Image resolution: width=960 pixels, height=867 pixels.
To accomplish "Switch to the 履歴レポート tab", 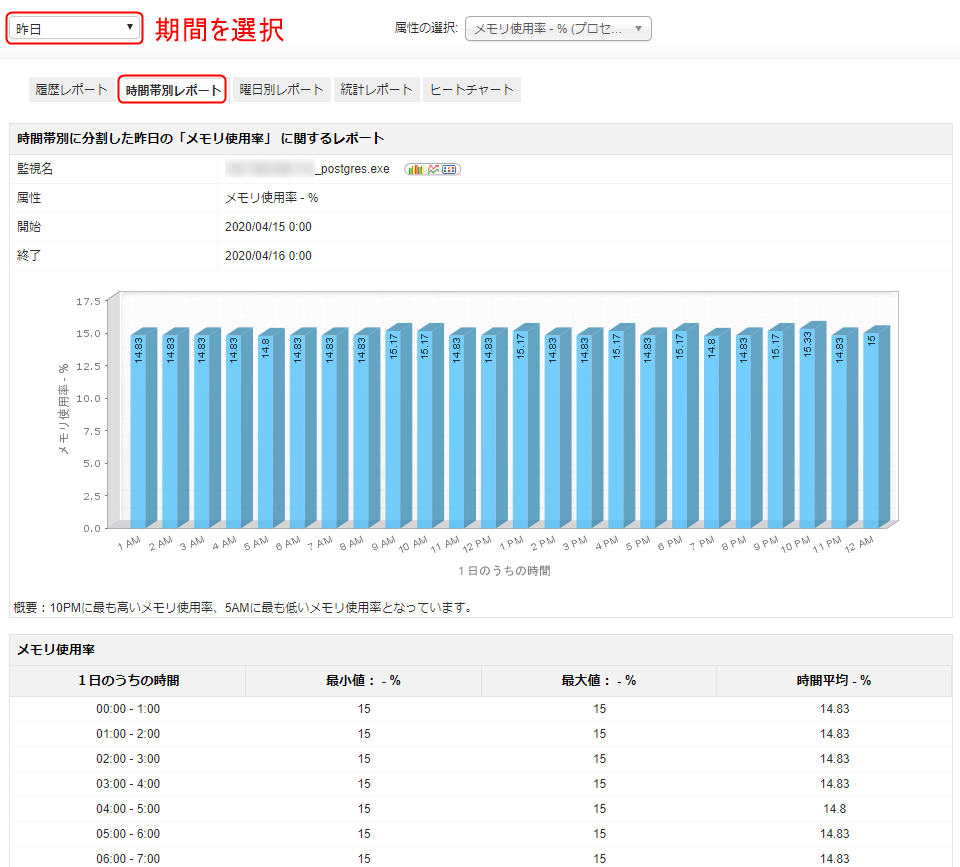I will point(71,90).
